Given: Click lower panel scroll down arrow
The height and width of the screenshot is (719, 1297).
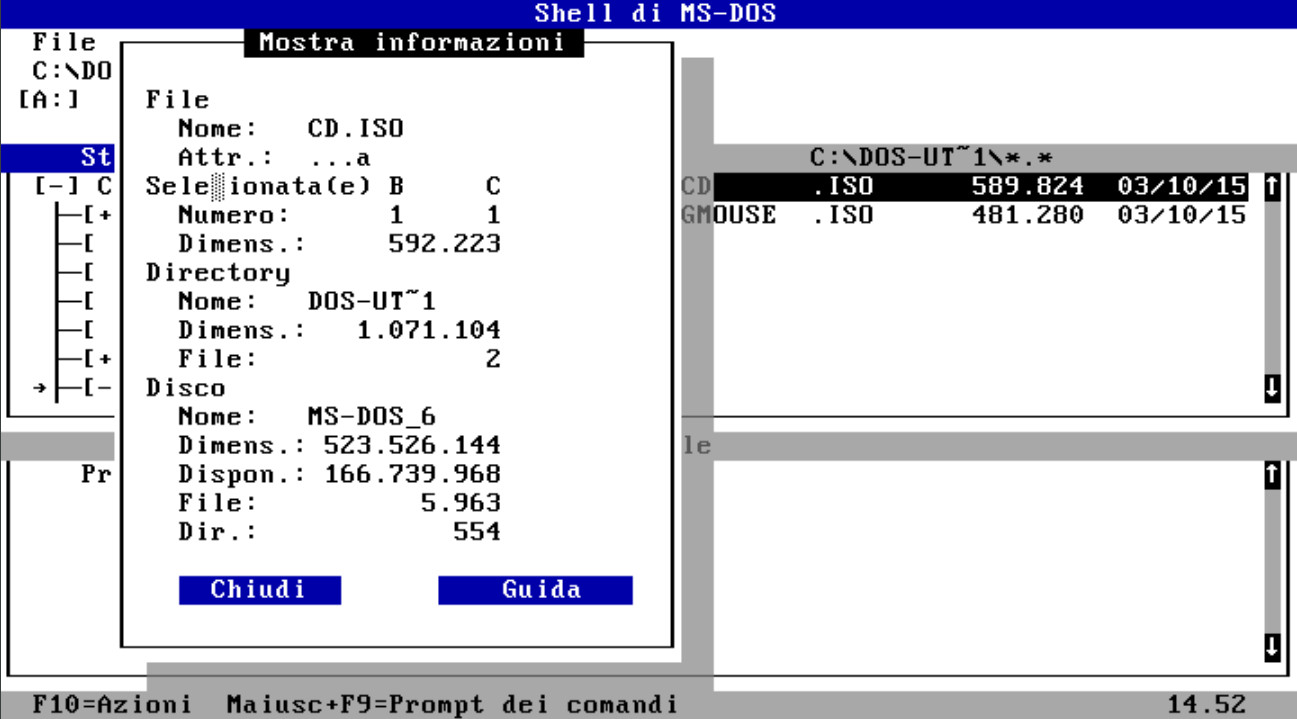Looking at the screenshot, I should click(1272, 647).
